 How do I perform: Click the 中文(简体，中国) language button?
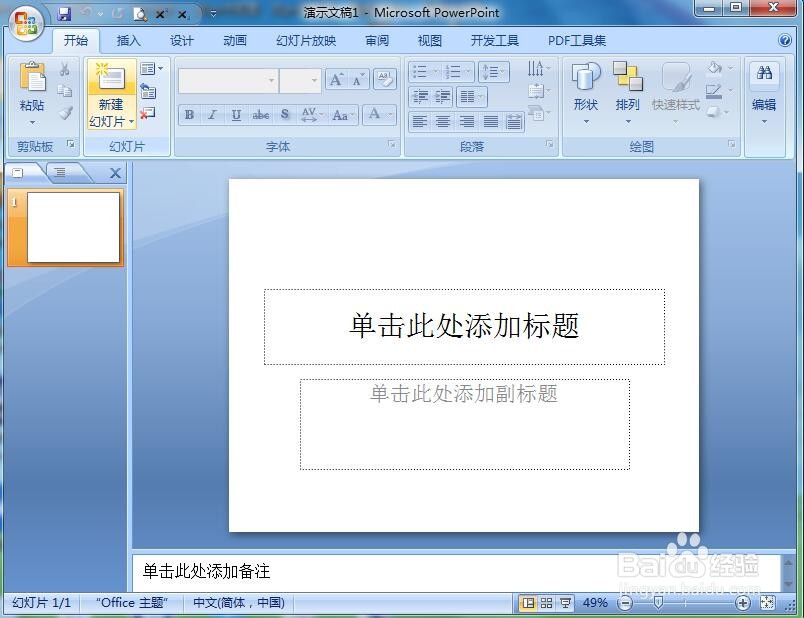pos(238,603)
